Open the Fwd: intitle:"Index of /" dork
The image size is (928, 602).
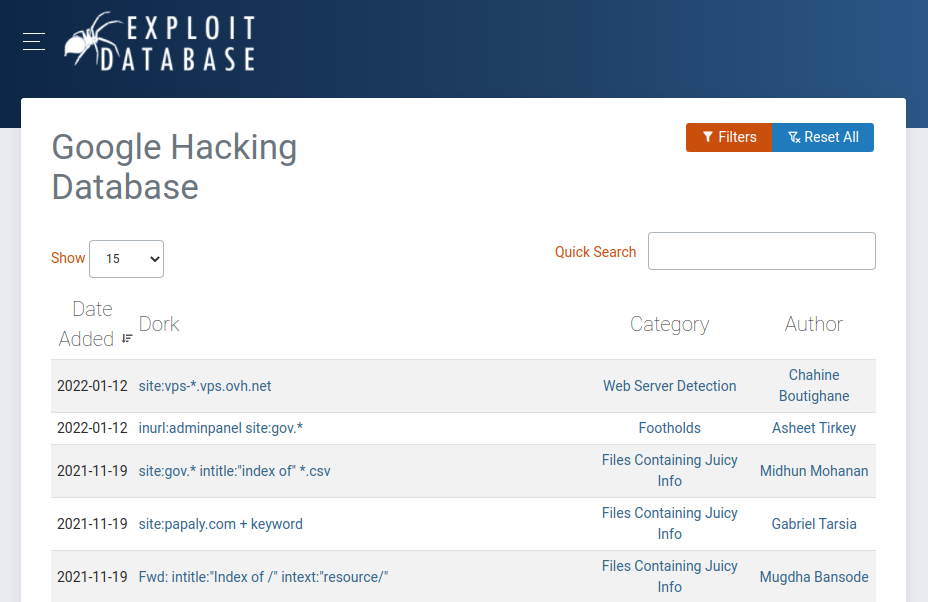click(263, 577)
